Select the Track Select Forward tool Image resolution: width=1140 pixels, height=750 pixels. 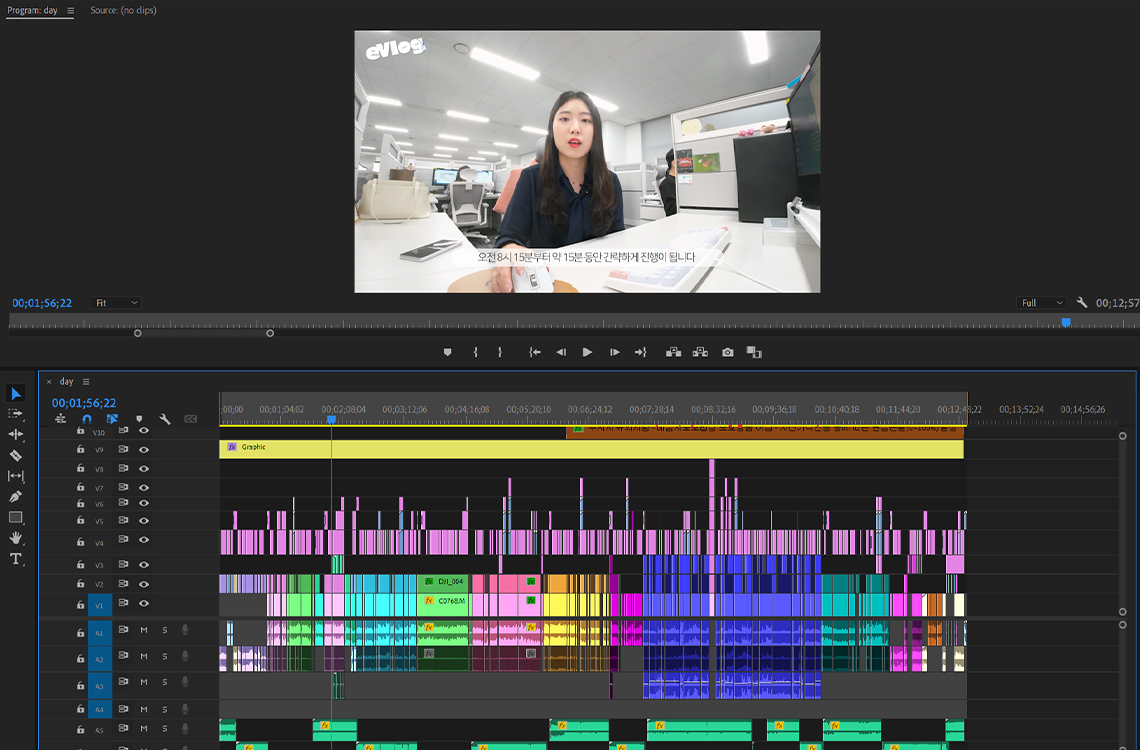pyautogui.click(x=16, y=413)
